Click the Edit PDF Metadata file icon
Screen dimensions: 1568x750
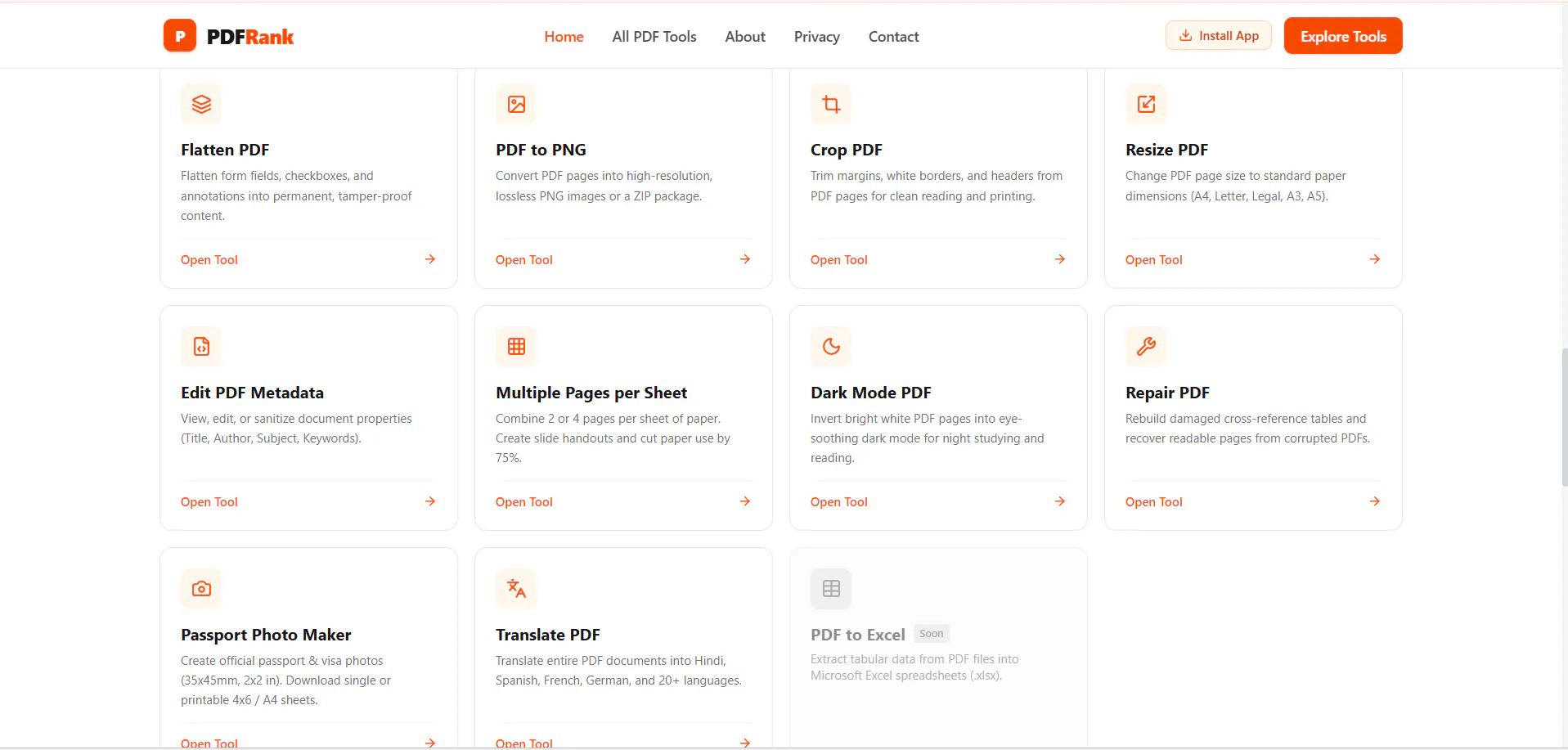pos(201,347)
